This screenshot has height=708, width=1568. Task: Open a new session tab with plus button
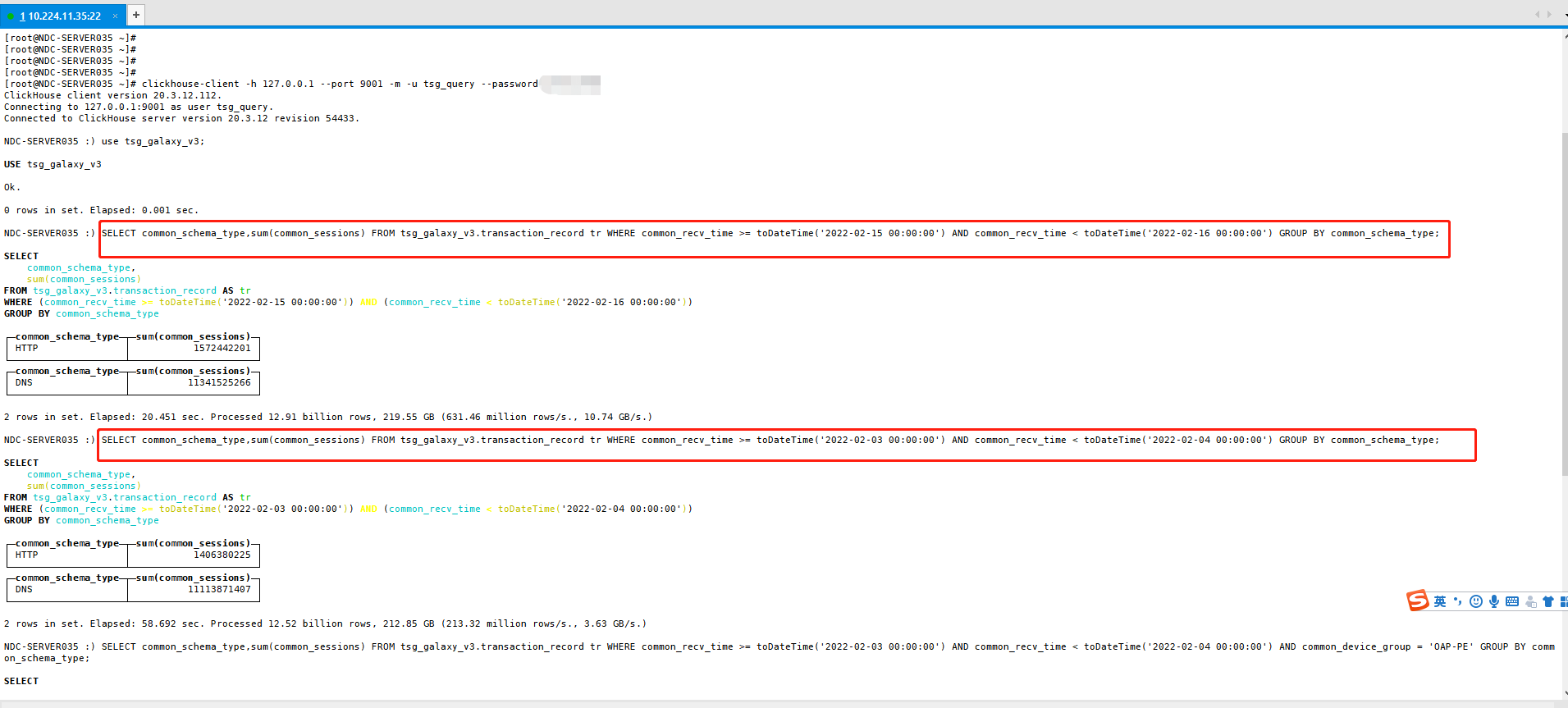click(136, 15)
